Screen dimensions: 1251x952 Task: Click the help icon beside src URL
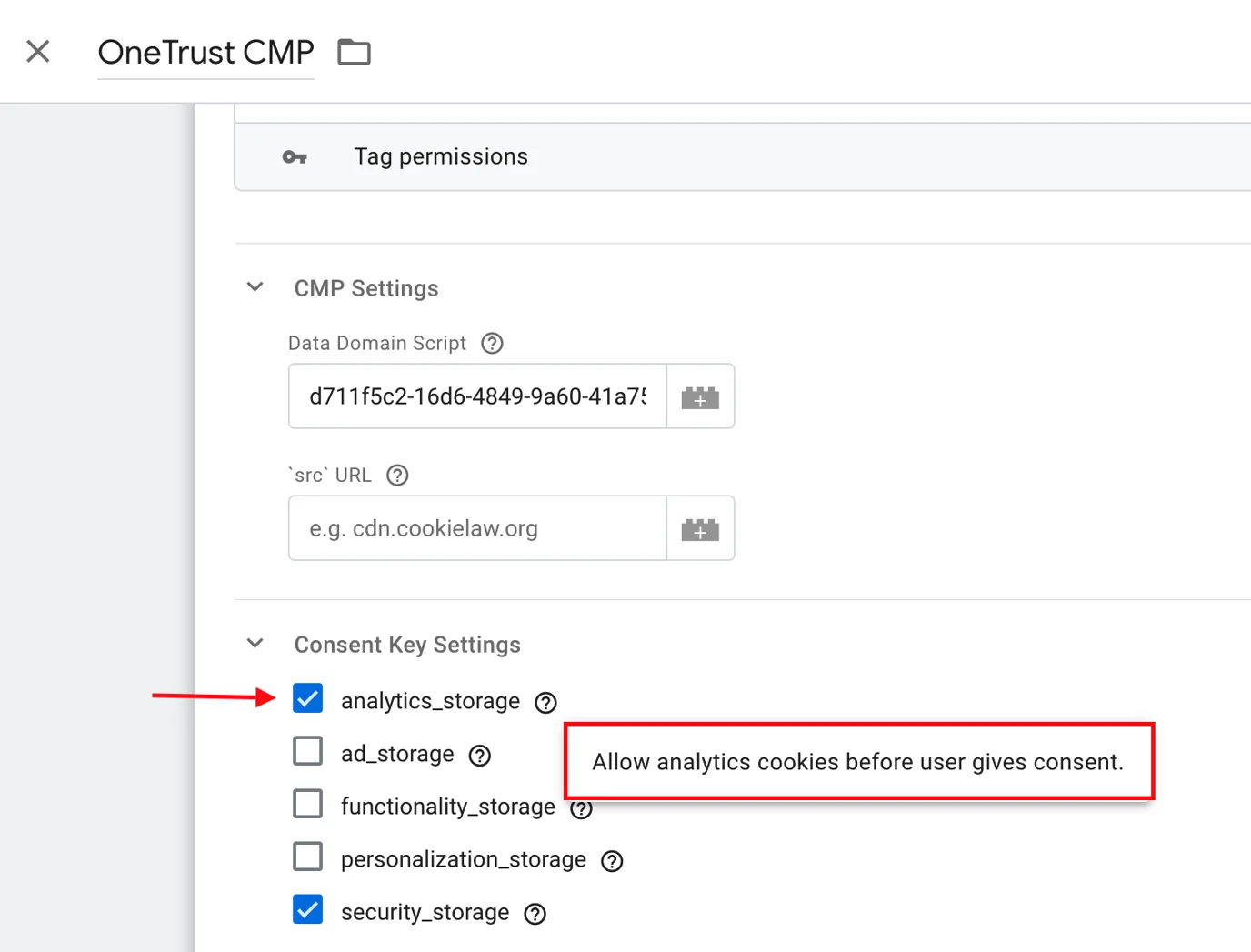point(396,475)
